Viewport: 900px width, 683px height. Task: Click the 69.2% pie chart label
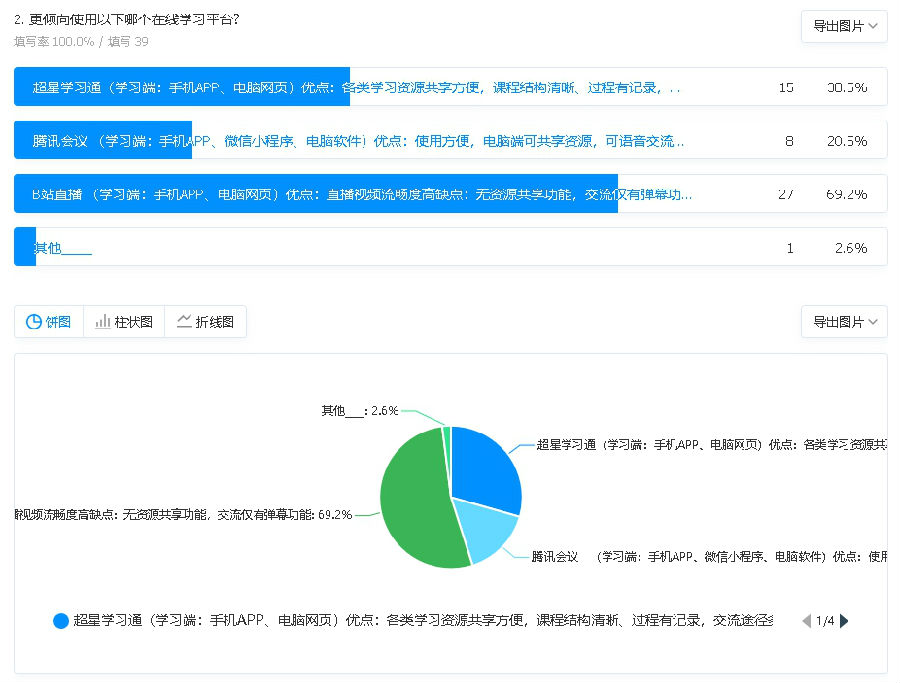tap(183, 515)
